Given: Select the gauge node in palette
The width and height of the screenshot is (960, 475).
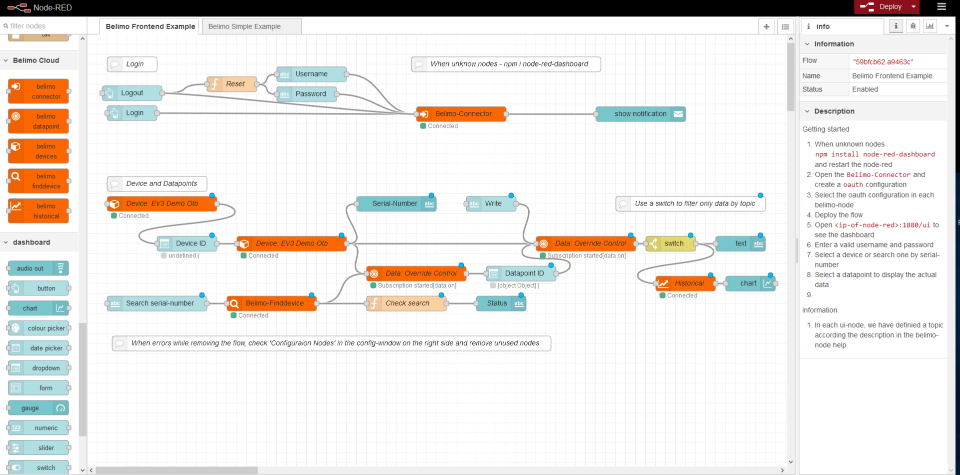Looking at the screenshot, I should (39, 407).
